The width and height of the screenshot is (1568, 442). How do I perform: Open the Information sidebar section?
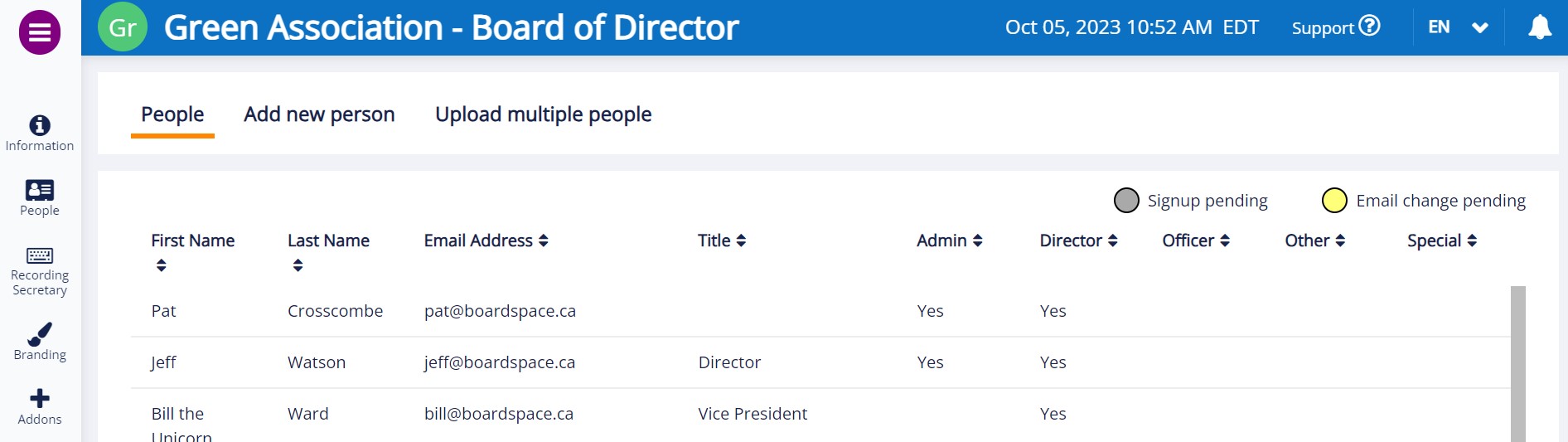[40, 134]
